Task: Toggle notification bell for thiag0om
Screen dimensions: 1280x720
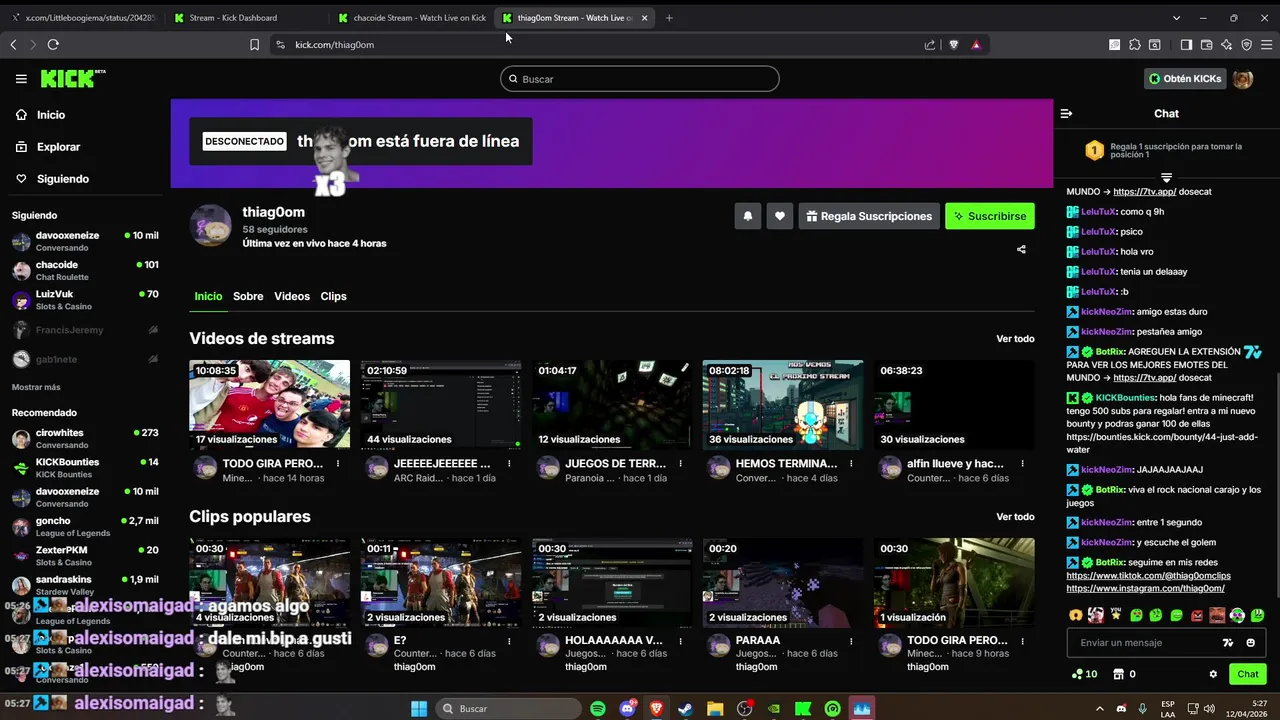Action: click(x=747, y=216)
